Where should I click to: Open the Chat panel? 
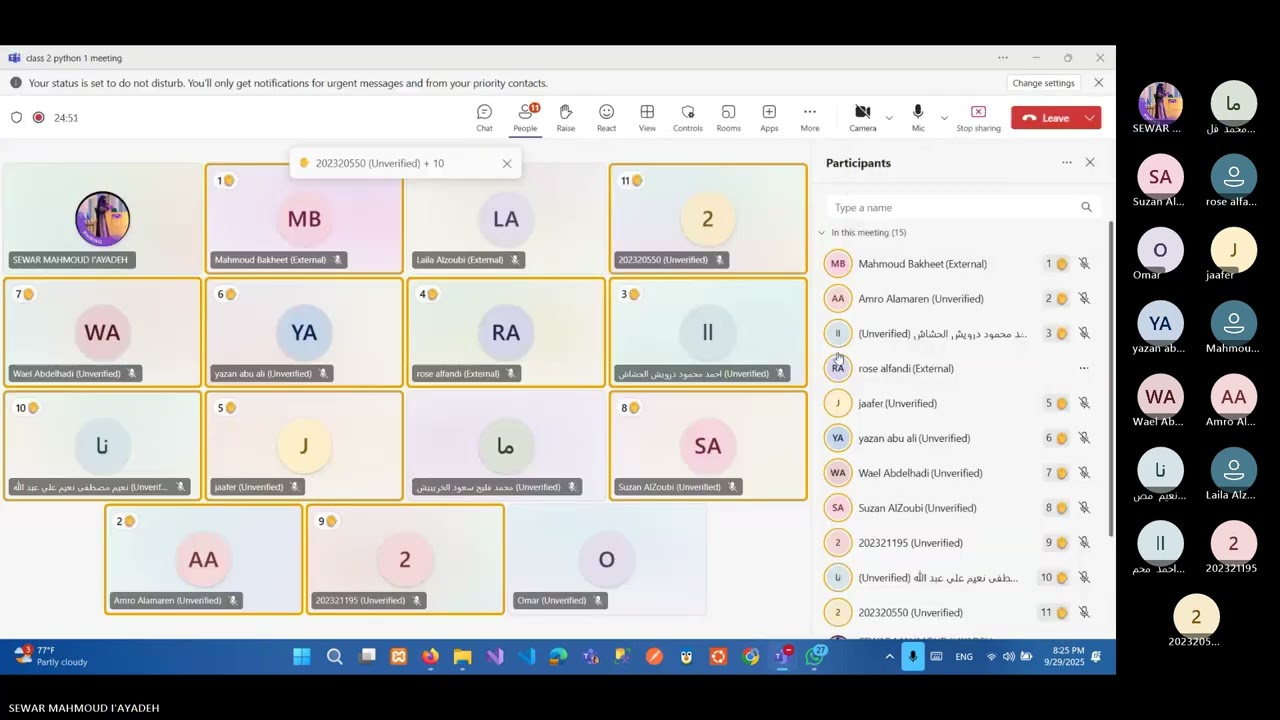pyautogui.click(x=484, y=118)
